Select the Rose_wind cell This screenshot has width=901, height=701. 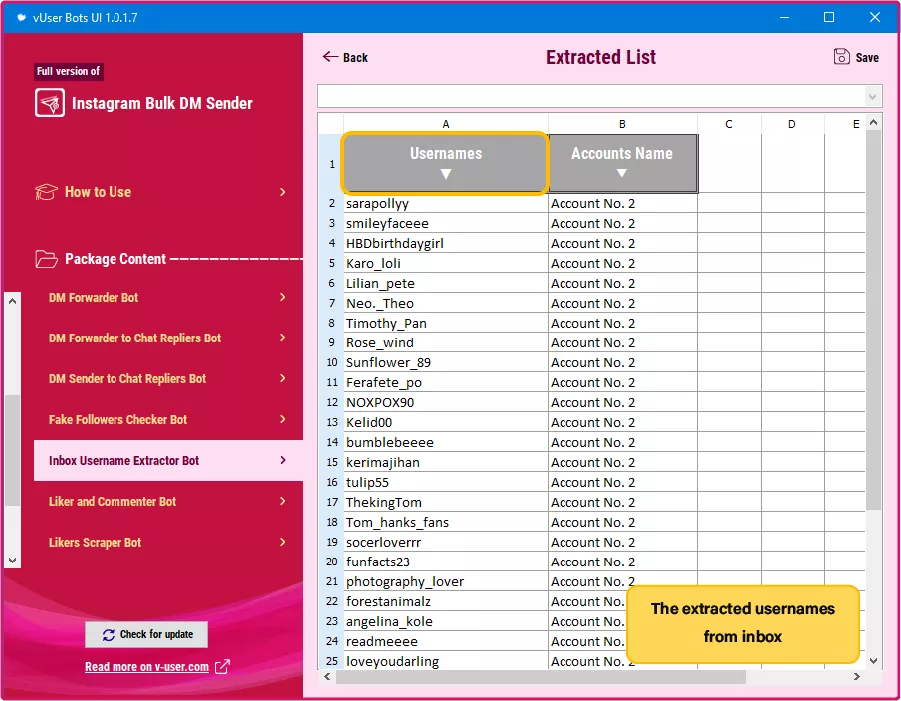[446, 343]
